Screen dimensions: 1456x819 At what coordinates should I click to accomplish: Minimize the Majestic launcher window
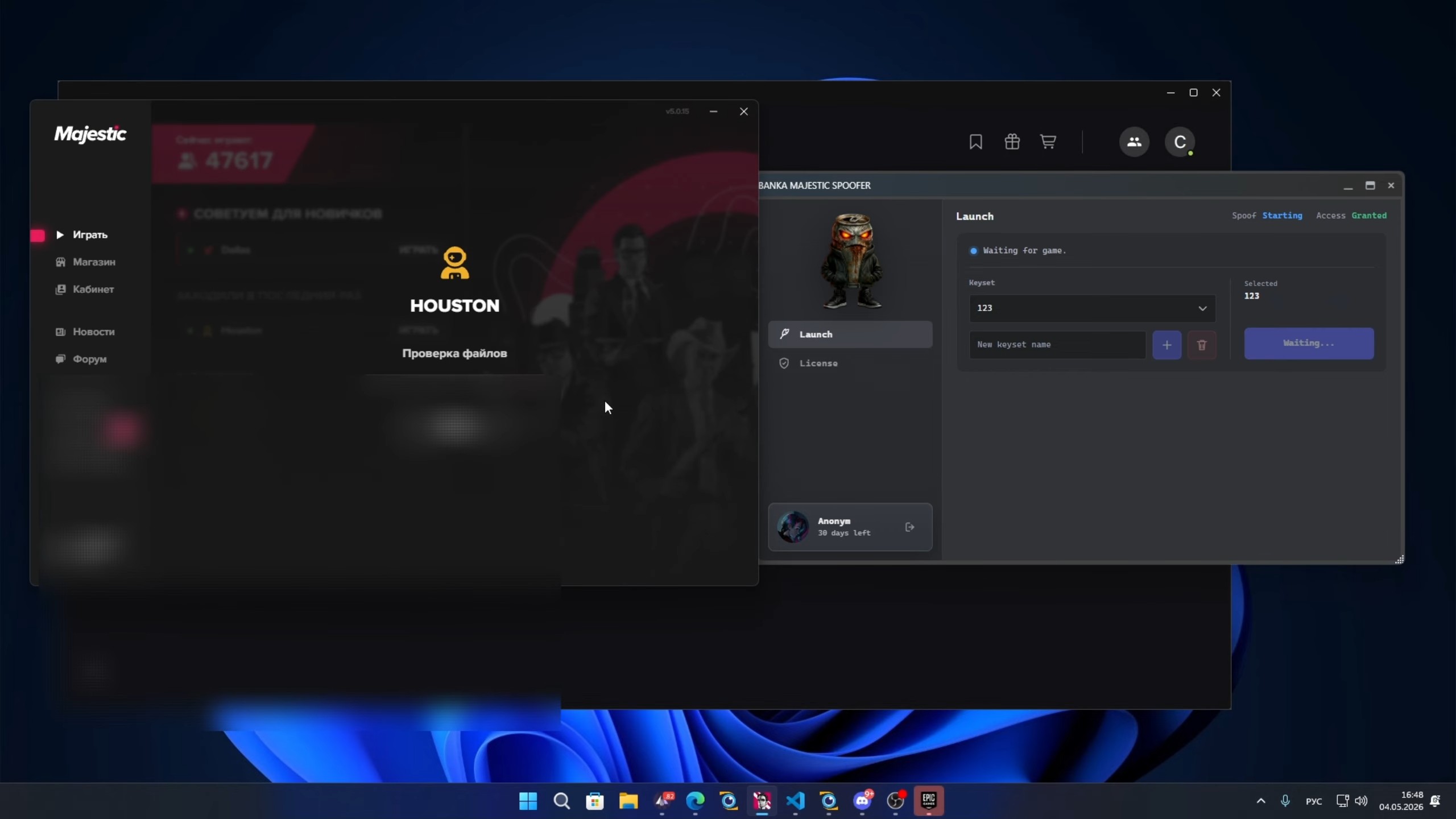713,111
